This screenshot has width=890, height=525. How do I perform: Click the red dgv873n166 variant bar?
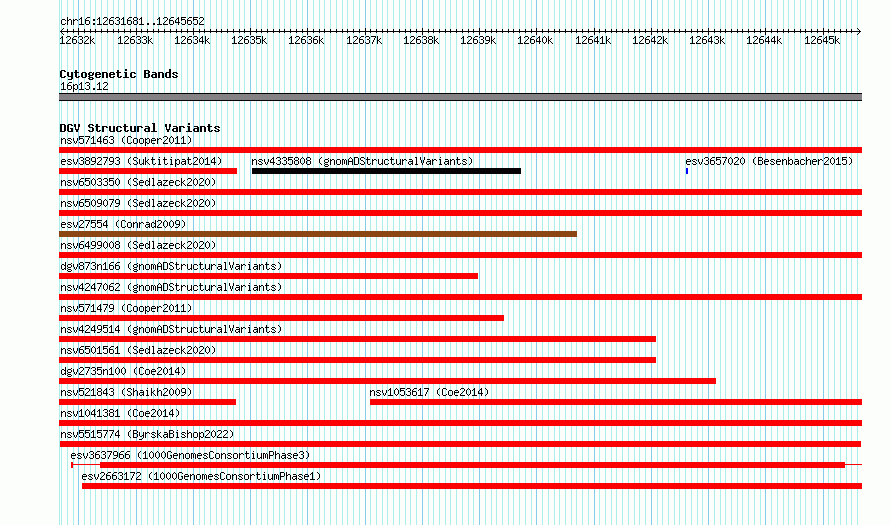click(x=268, y=276)
